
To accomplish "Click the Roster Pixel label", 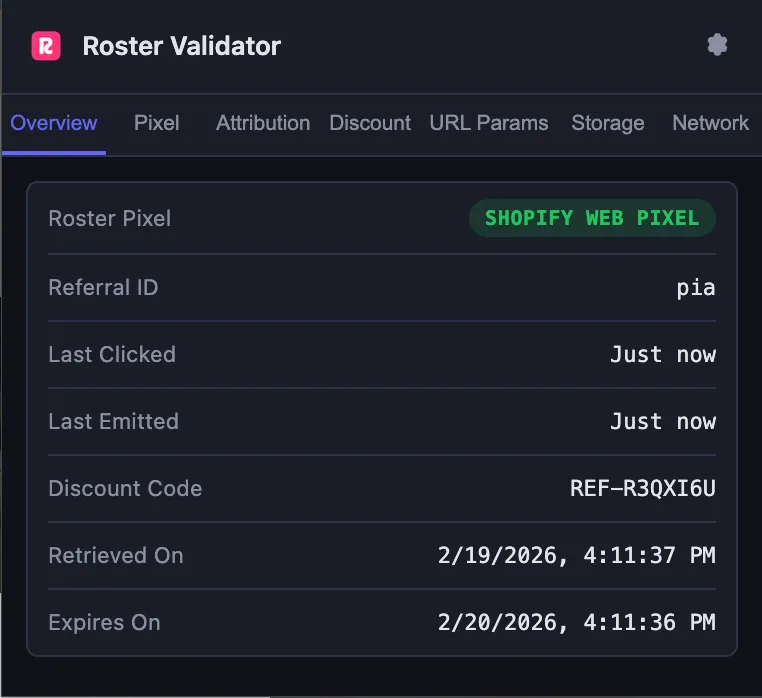I will tap(109, 218).
